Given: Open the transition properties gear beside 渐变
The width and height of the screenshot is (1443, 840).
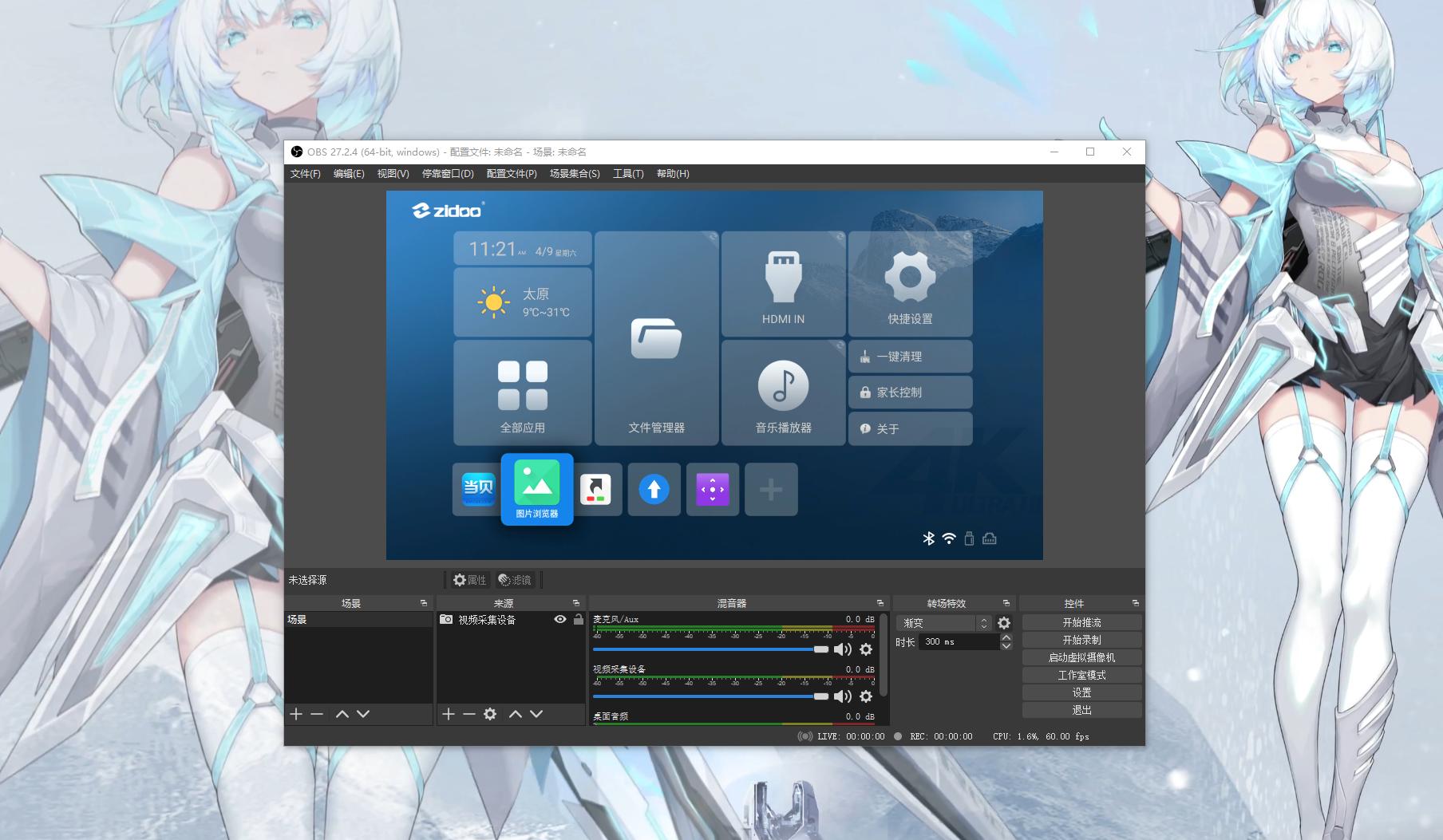Looking at the screenshot, I should 1004,623.
